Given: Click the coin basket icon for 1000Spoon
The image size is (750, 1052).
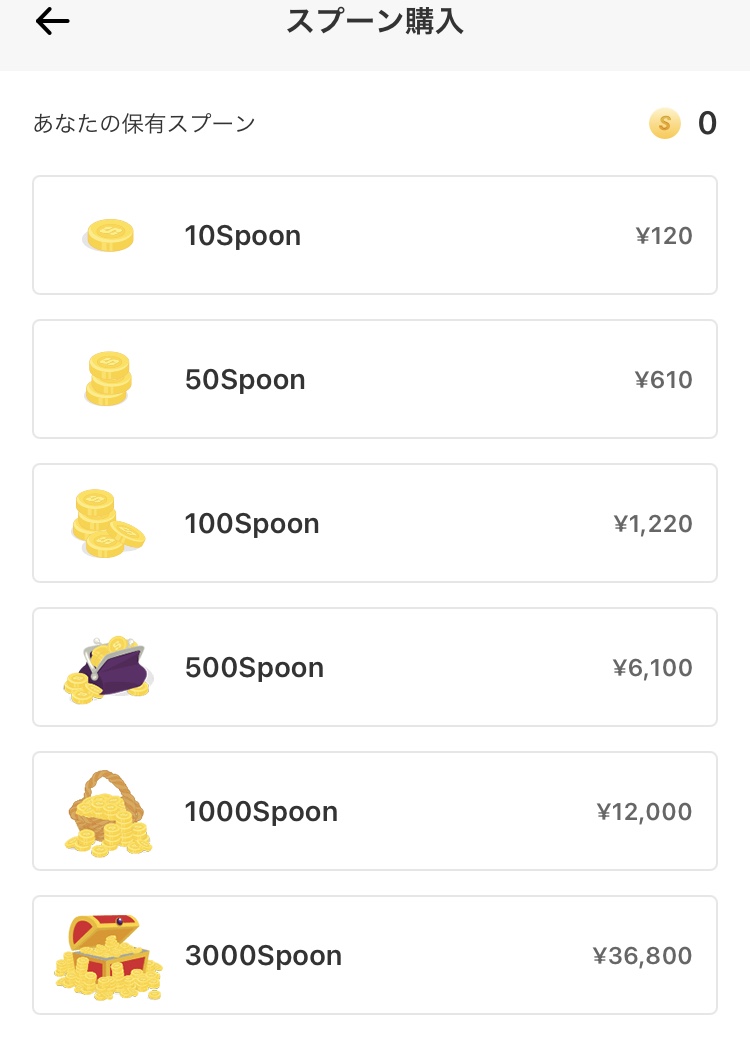Looking at the screenshot, I should [x=108, y=812].
